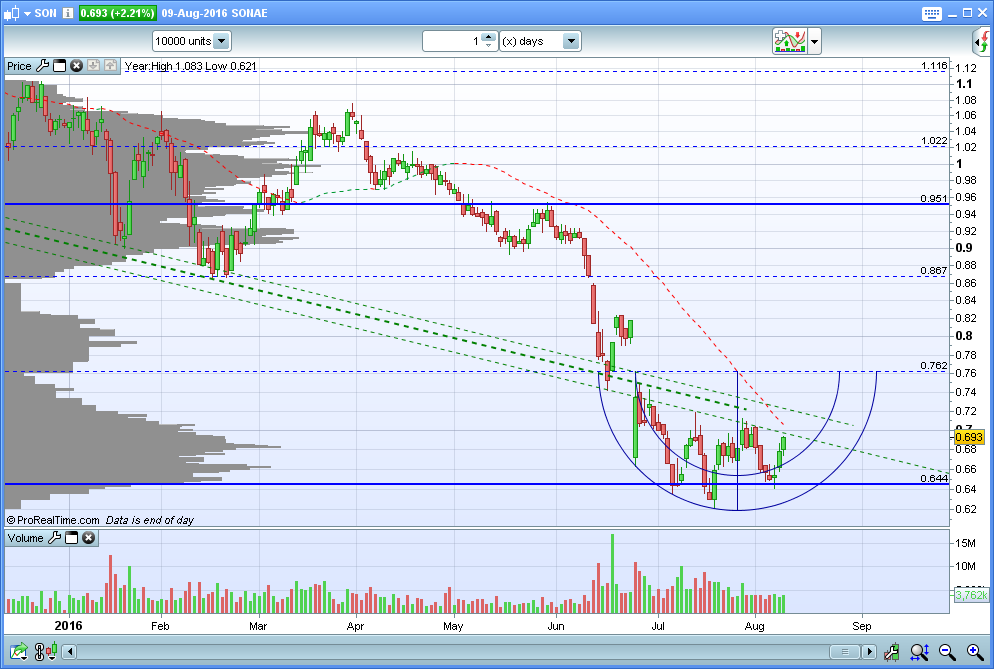Screen dimensions: 994x669
Task: Click the 0.644 support line label
Action: tap(934, 478)
